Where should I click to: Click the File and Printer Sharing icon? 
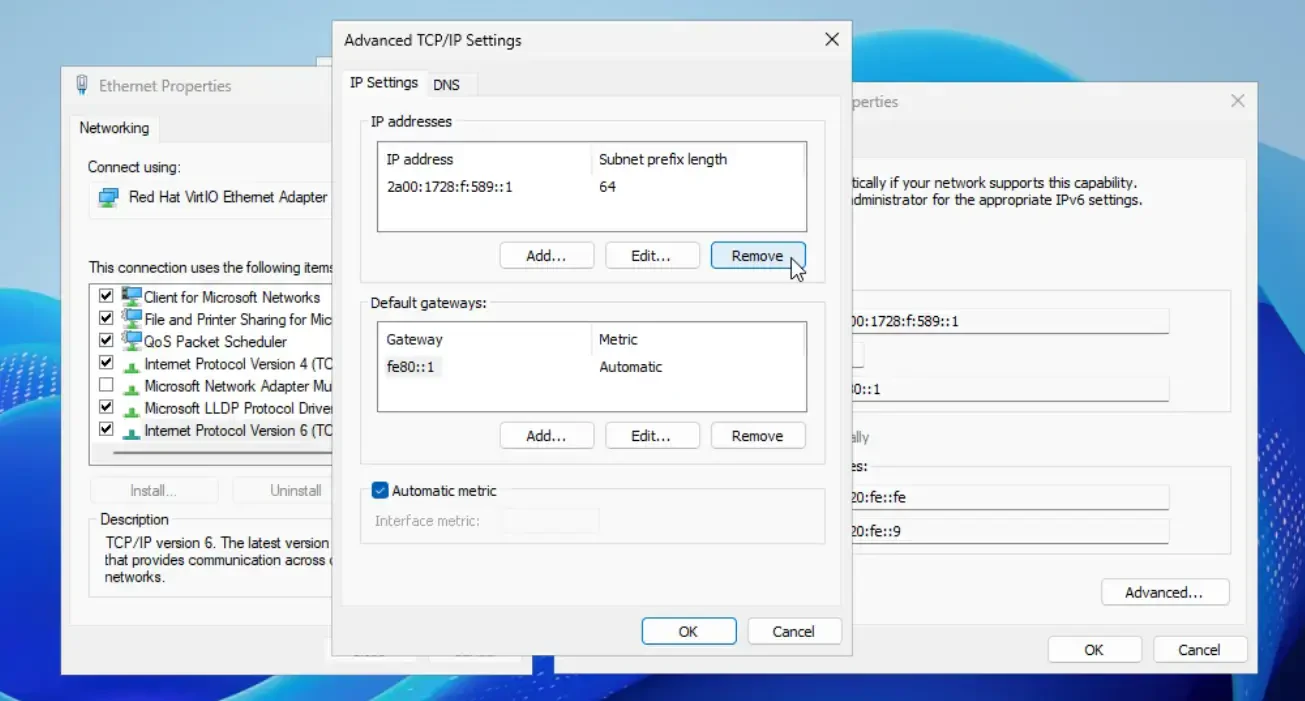click(x=132, y=319)
